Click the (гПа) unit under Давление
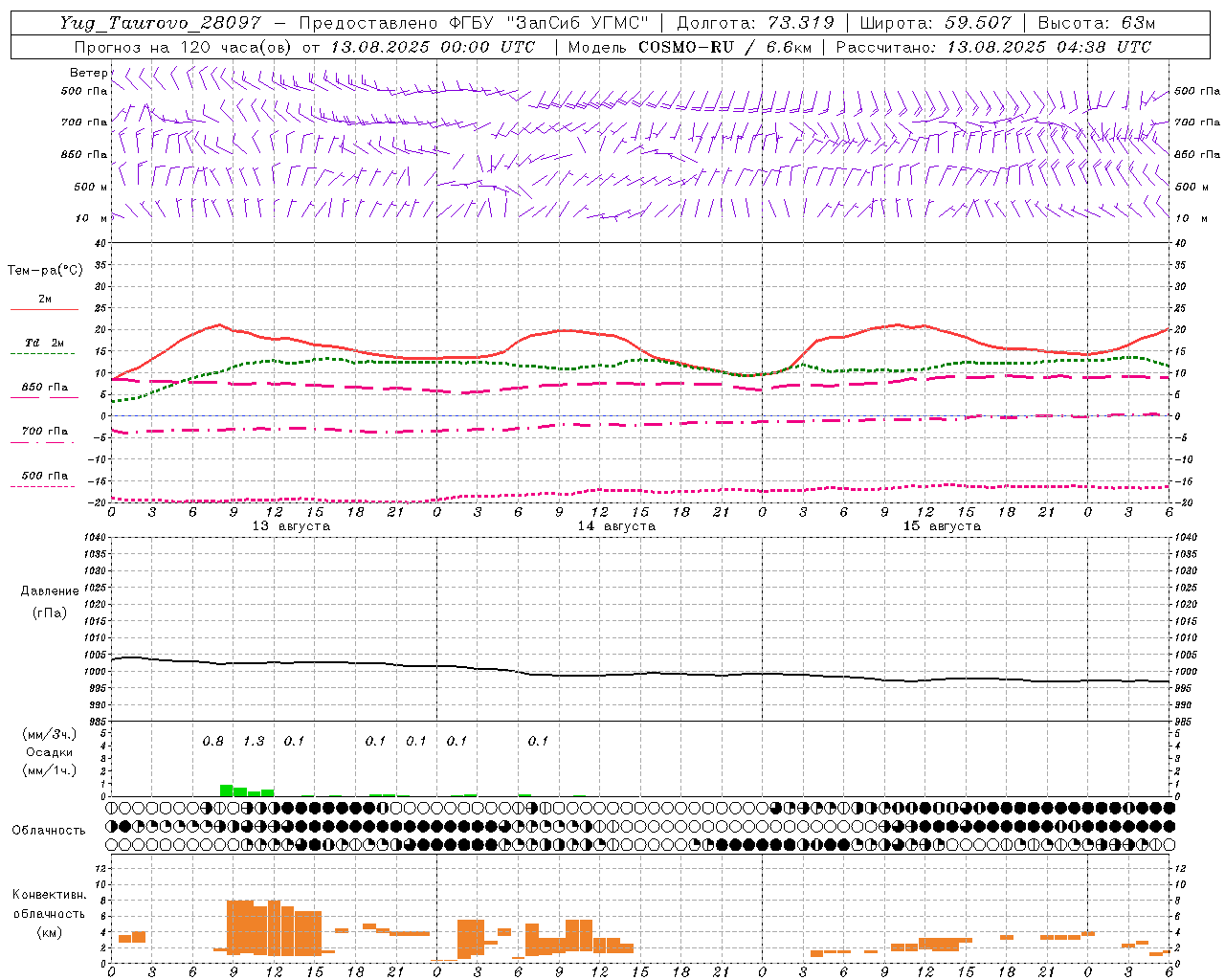1225x980 pixels. pyautogui.click(x=50, y=612)
